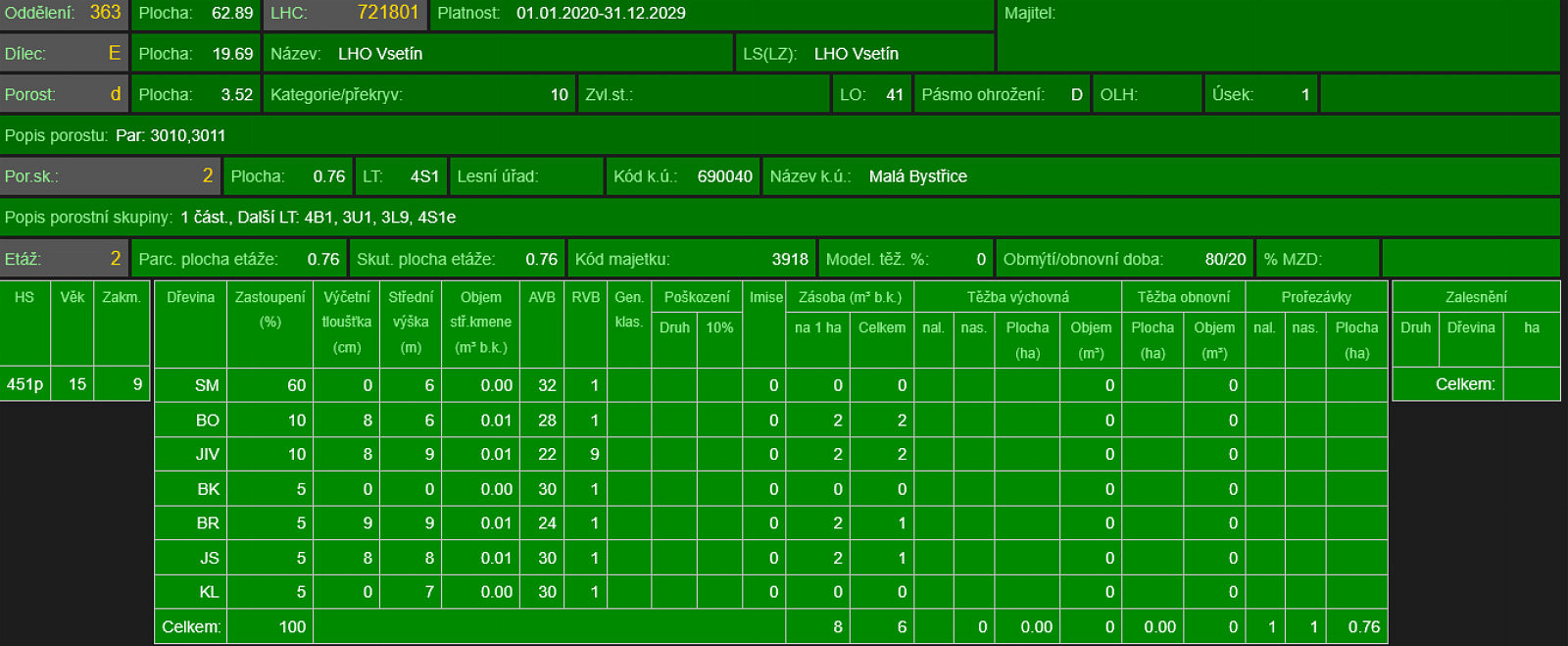Select the Dílec field showing E
Image resolution: width=1568 pixels, height=646 pixels.
tap(65, 54)
